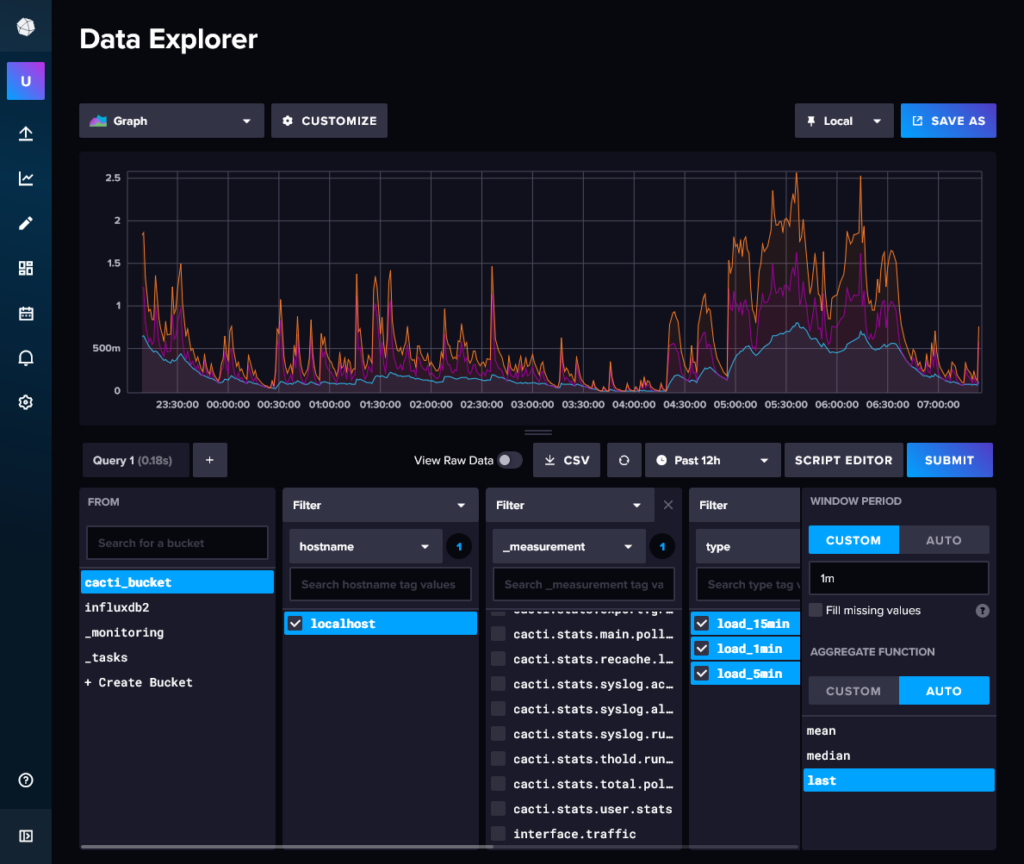Open Alerts via the bell icon
Image resolution: width=1024 pixels, height=864 pixels.
[x=25, y=357]
